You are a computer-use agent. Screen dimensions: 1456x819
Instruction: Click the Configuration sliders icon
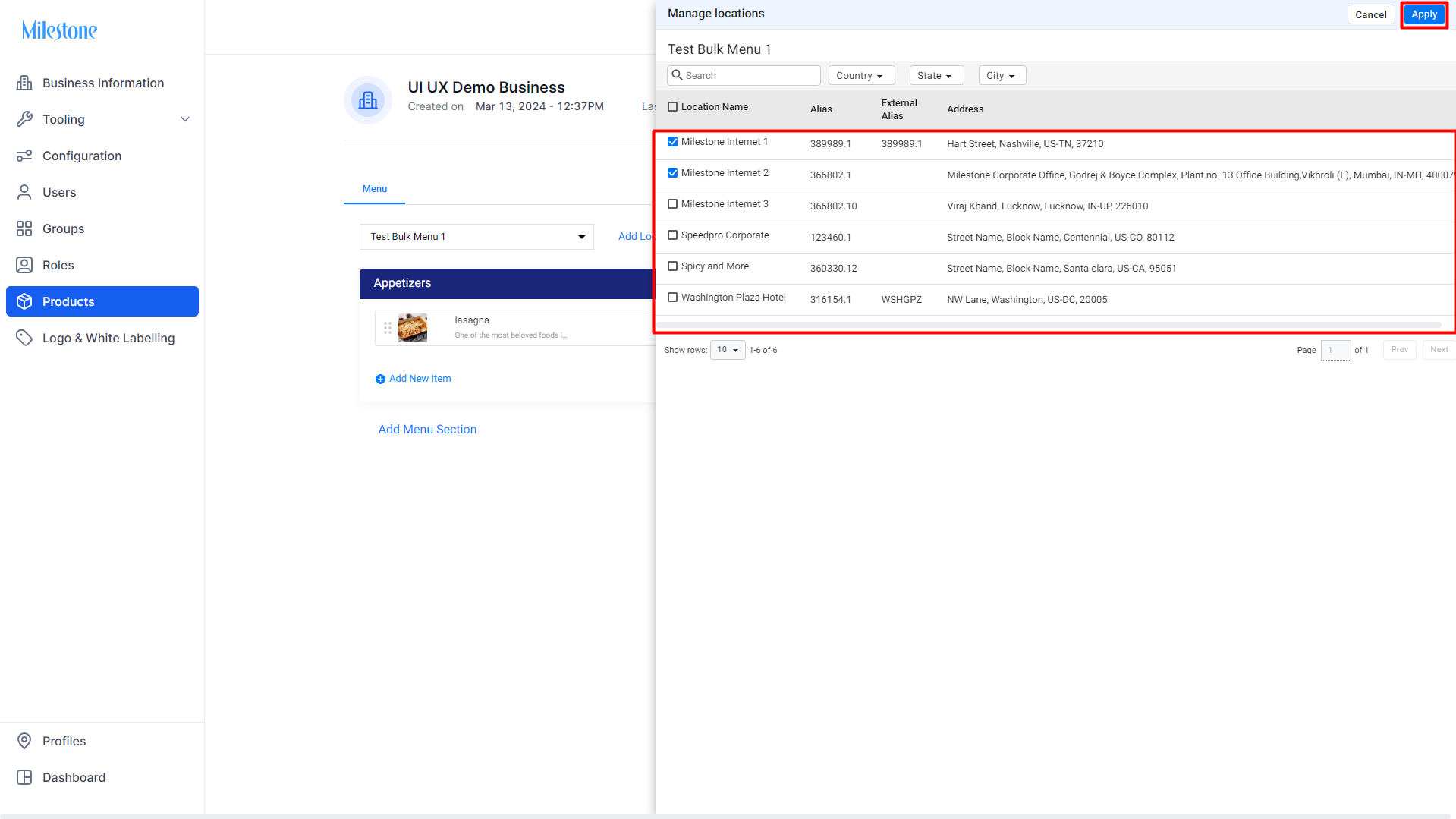coord(24,156)
